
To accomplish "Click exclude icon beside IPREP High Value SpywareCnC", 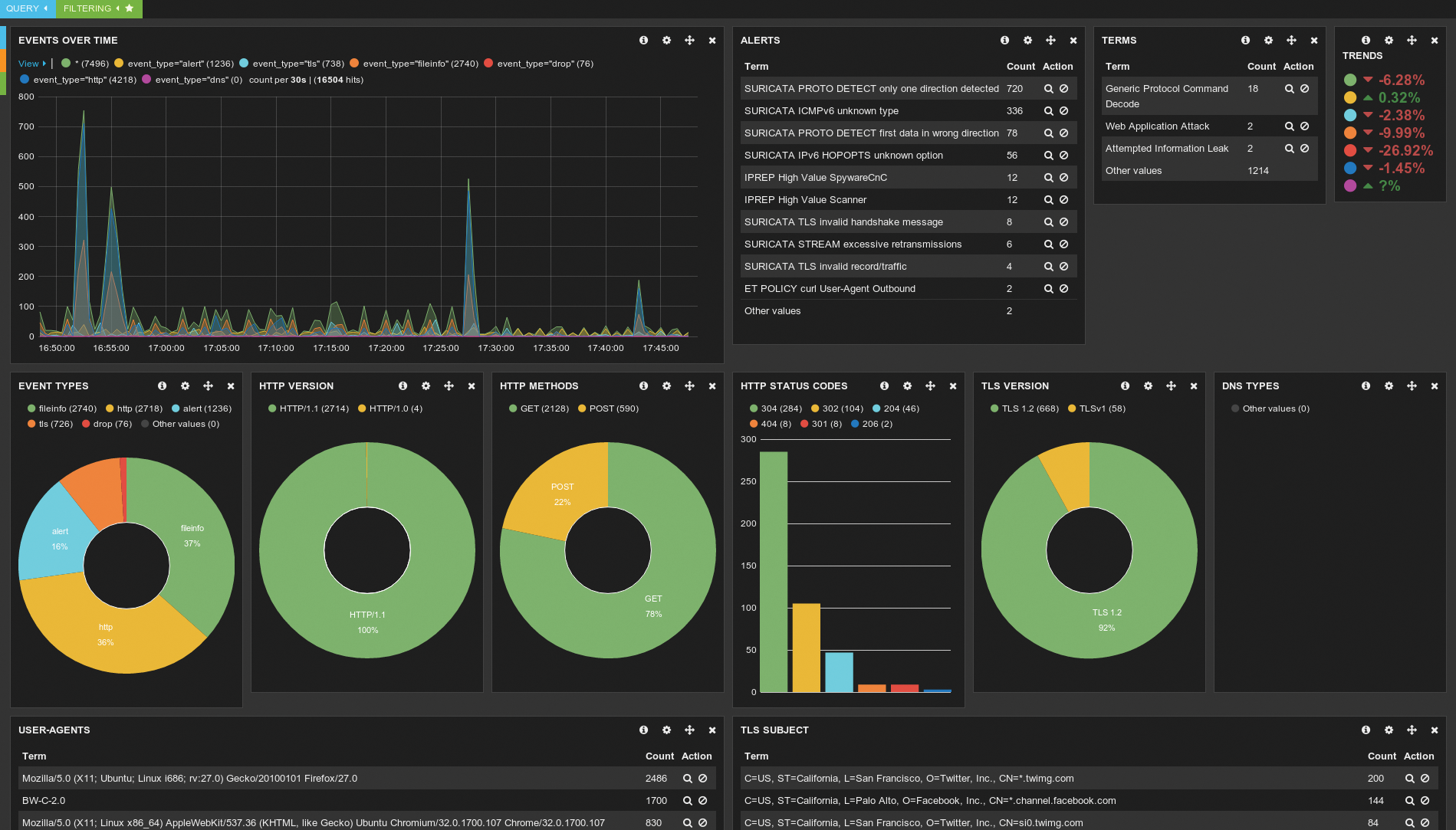I will coord(1063,177).
